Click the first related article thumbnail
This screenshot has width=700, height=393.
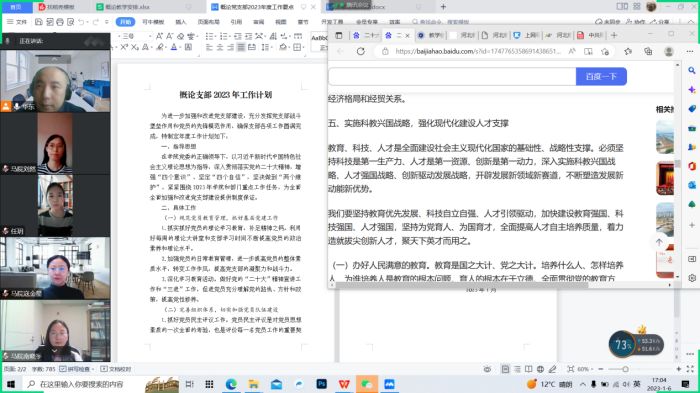(x=665, y=137)
